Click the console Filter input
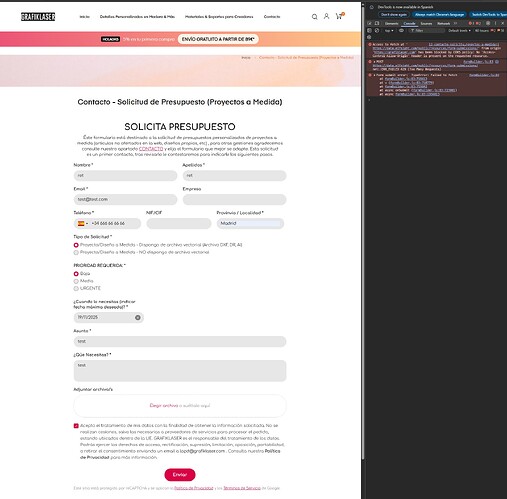The image size is (507, 499). point(427,31)
